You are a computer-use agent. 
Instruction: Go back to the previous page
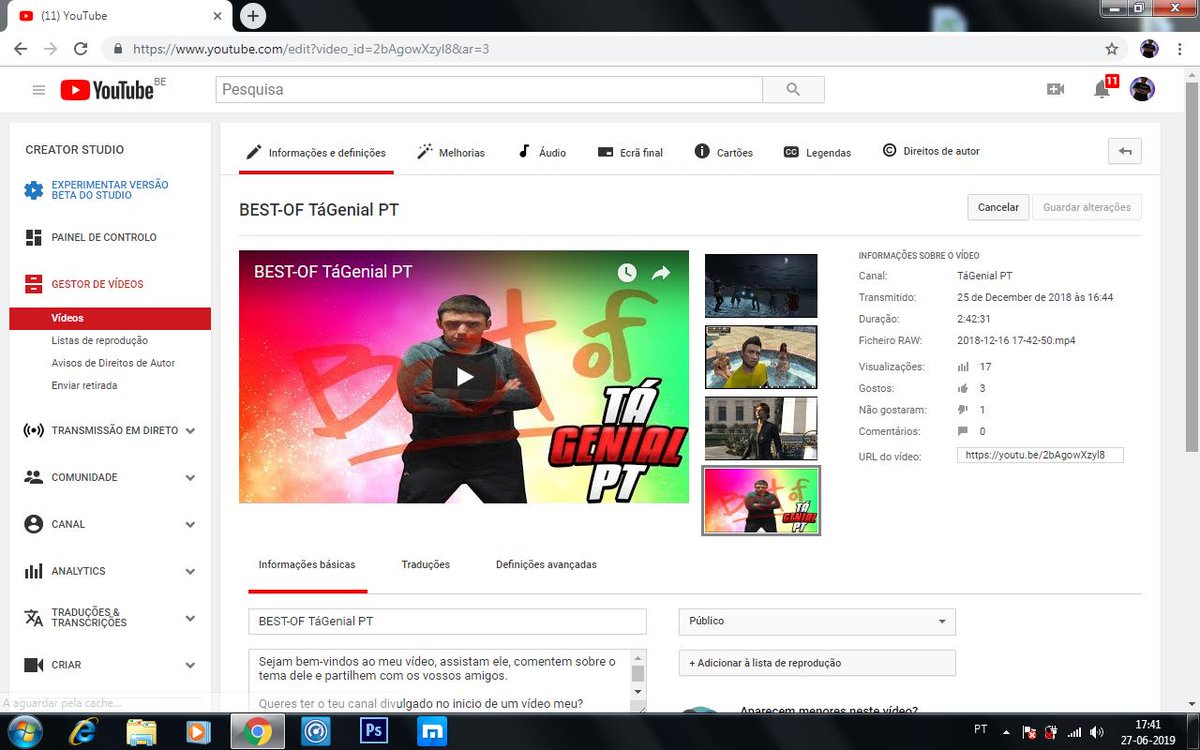coord(21,48)
